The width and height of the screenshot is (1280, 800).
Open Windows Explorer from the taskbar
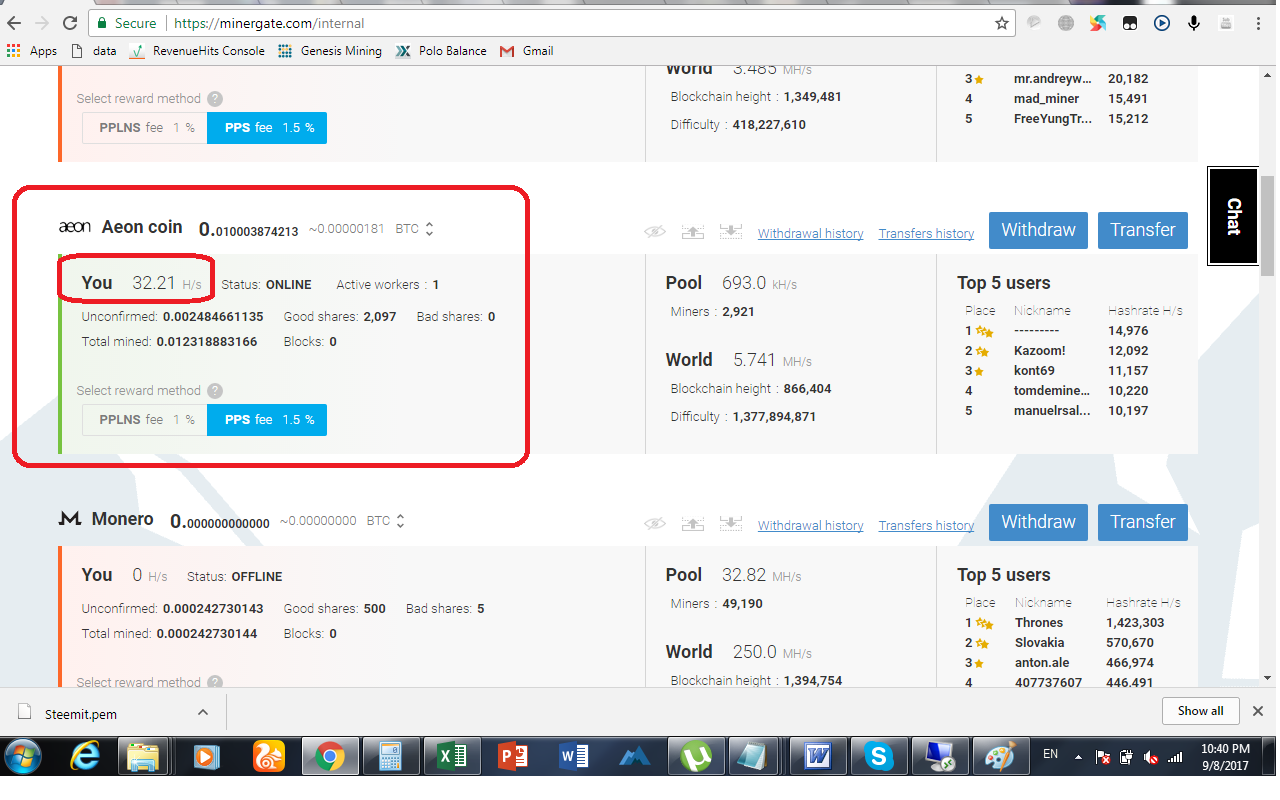point(143,757)
